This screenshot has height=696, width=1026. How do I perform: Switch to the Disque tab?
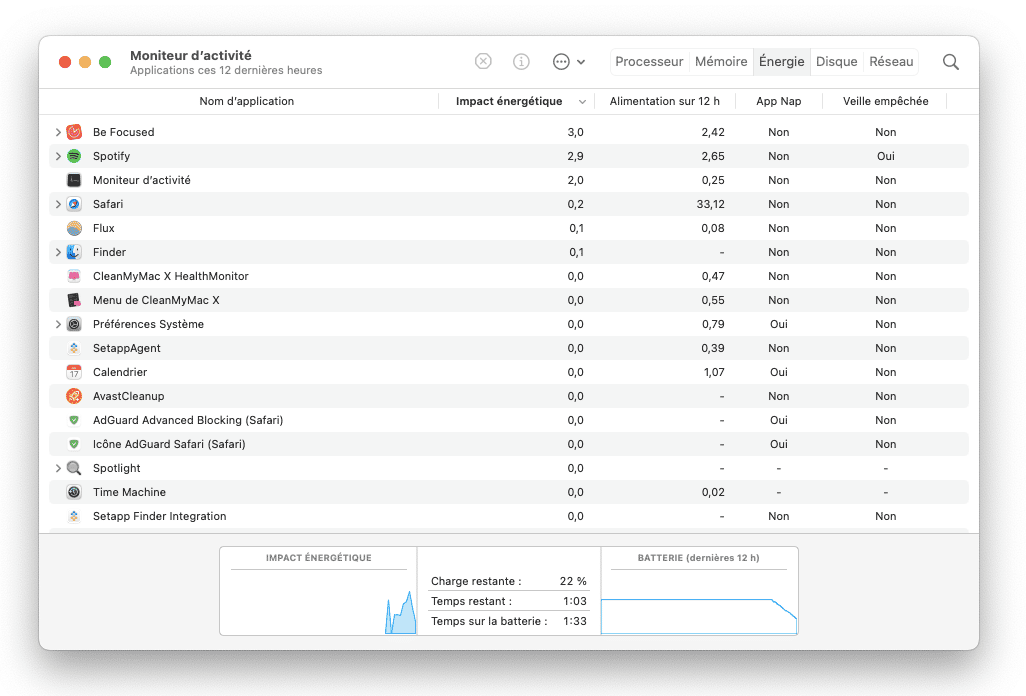point(836,61)
